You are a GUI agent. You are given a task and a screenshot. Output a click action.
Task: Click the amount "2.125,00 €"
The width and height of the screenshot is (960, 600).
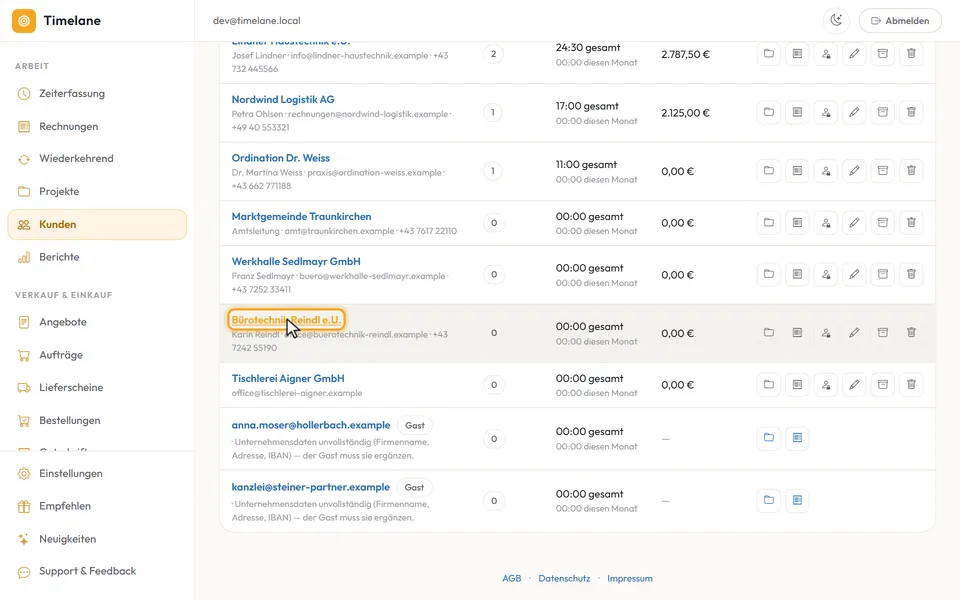(685, 113)
